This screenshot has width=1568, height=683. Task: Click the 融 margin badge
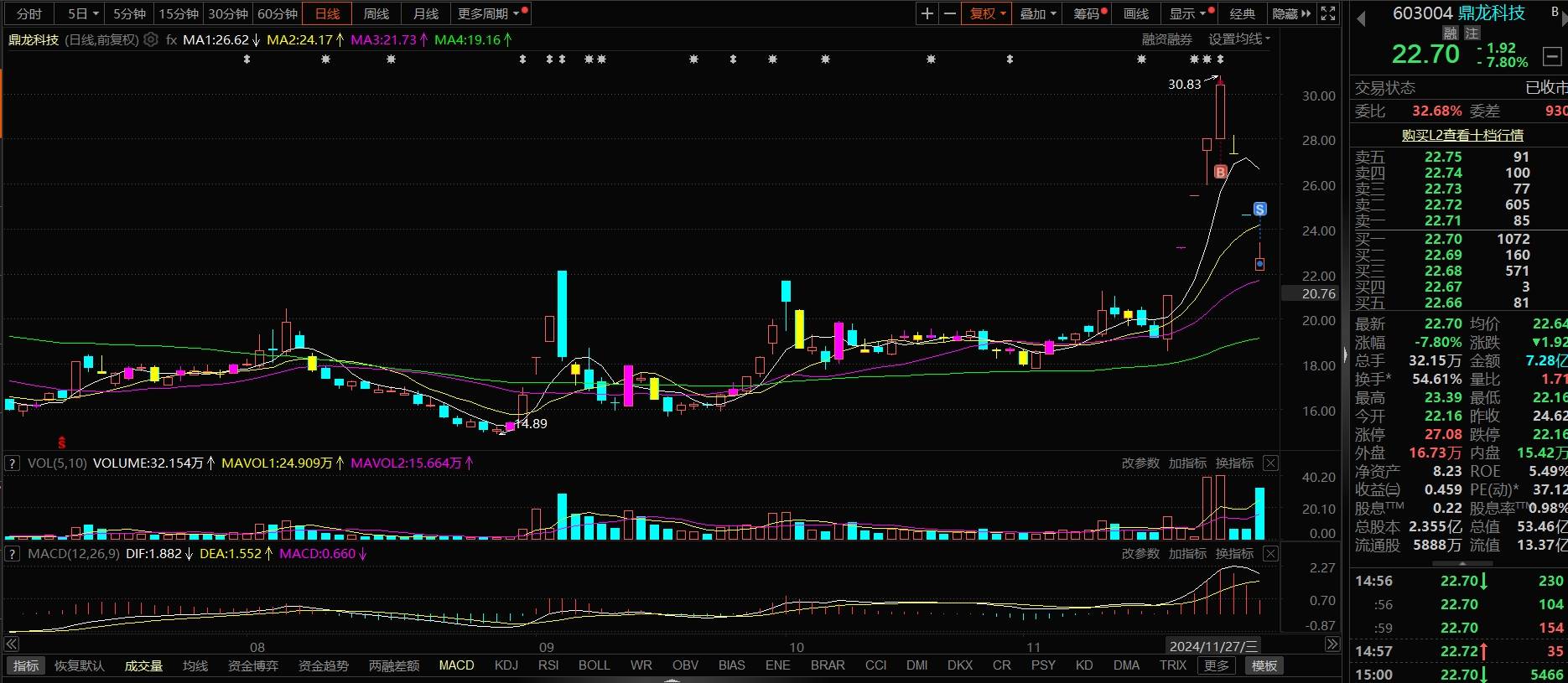1451,34
